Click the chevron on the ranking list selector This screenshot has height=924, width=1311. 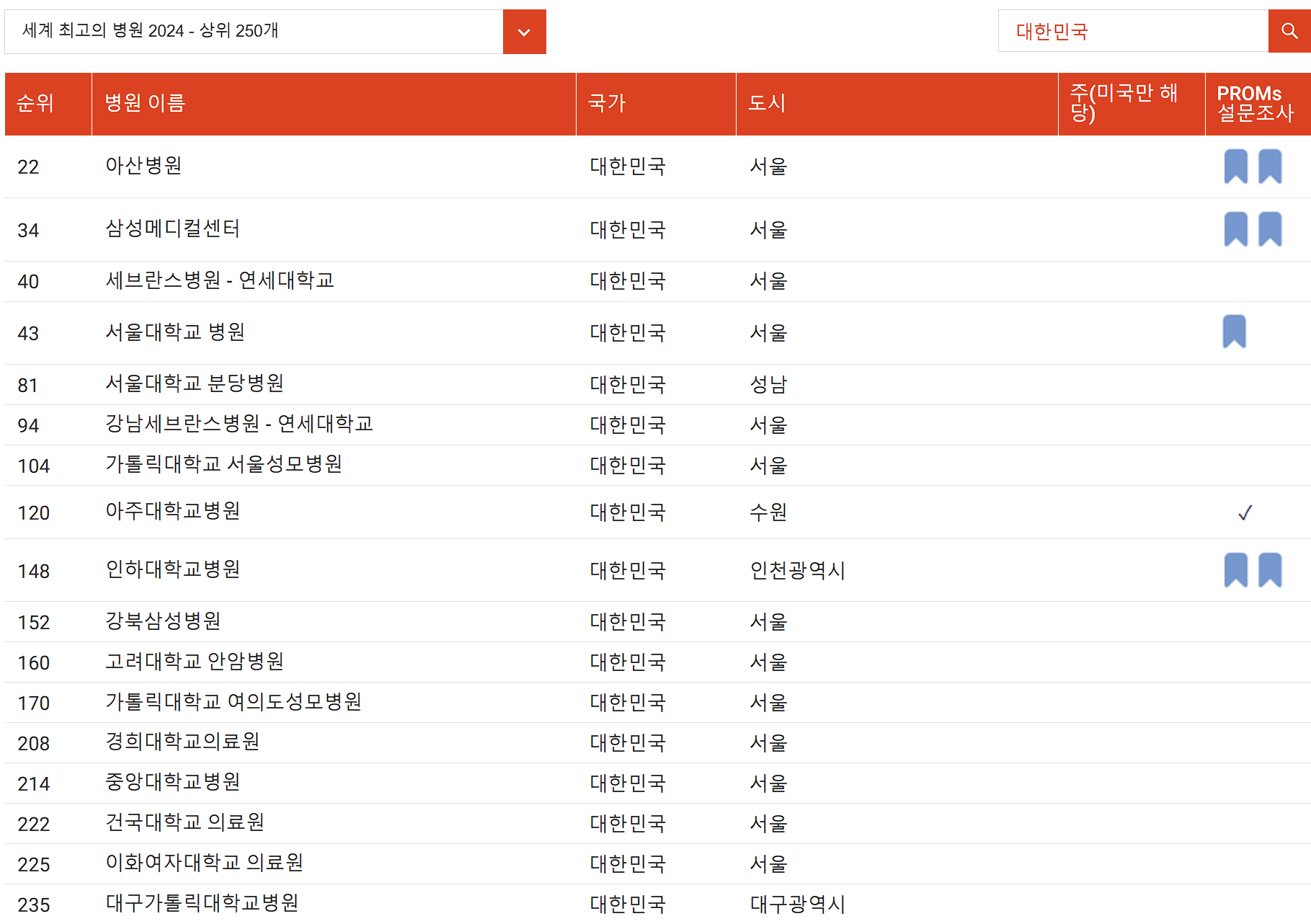pyautogui.click(x=524, y=32)
